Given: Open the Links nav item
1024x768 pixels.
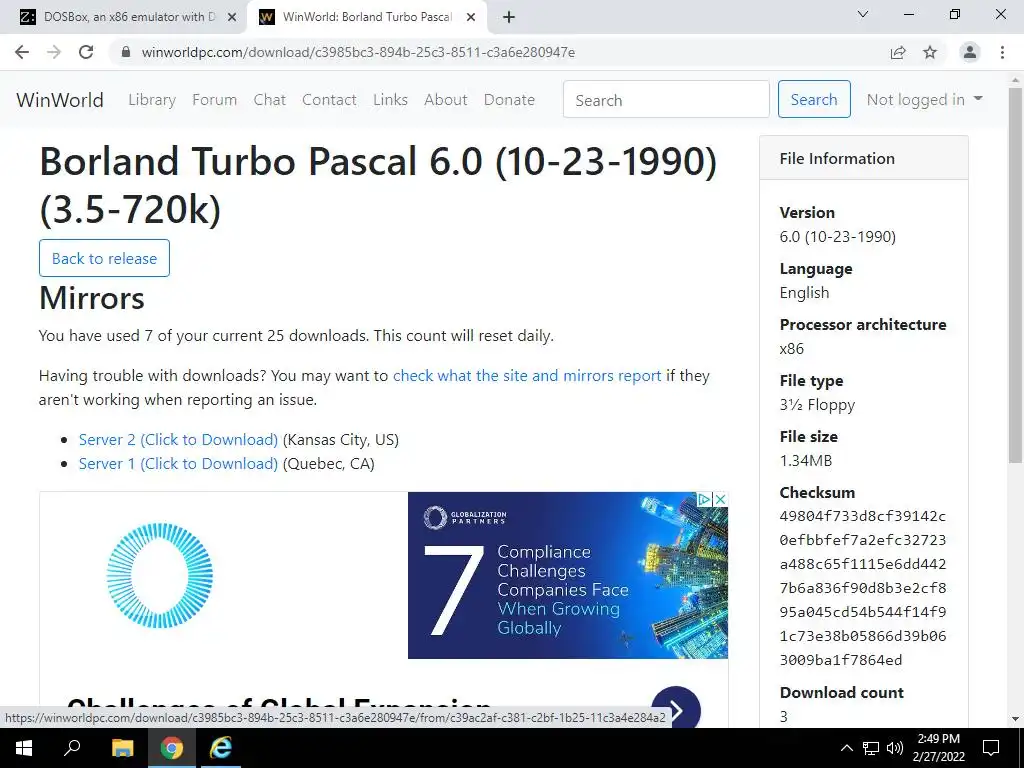Looking at the screenshot, I should point(391,100).
